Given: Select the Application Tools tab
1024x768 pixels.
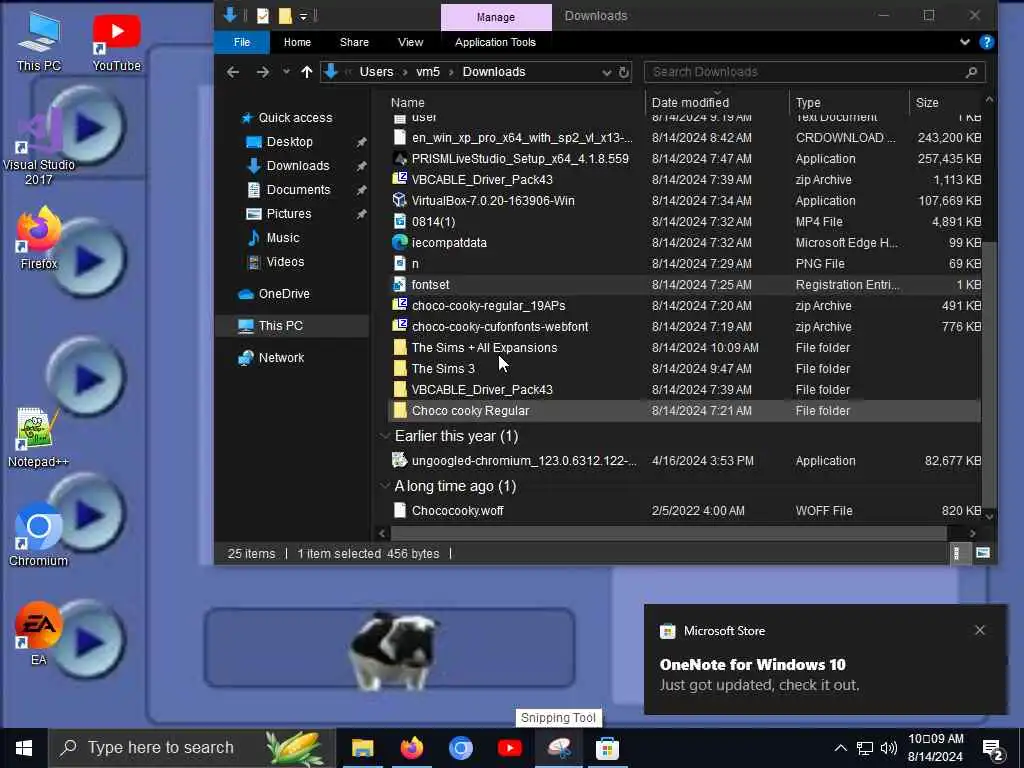Looking at the screenshot, I should point(495,42).
